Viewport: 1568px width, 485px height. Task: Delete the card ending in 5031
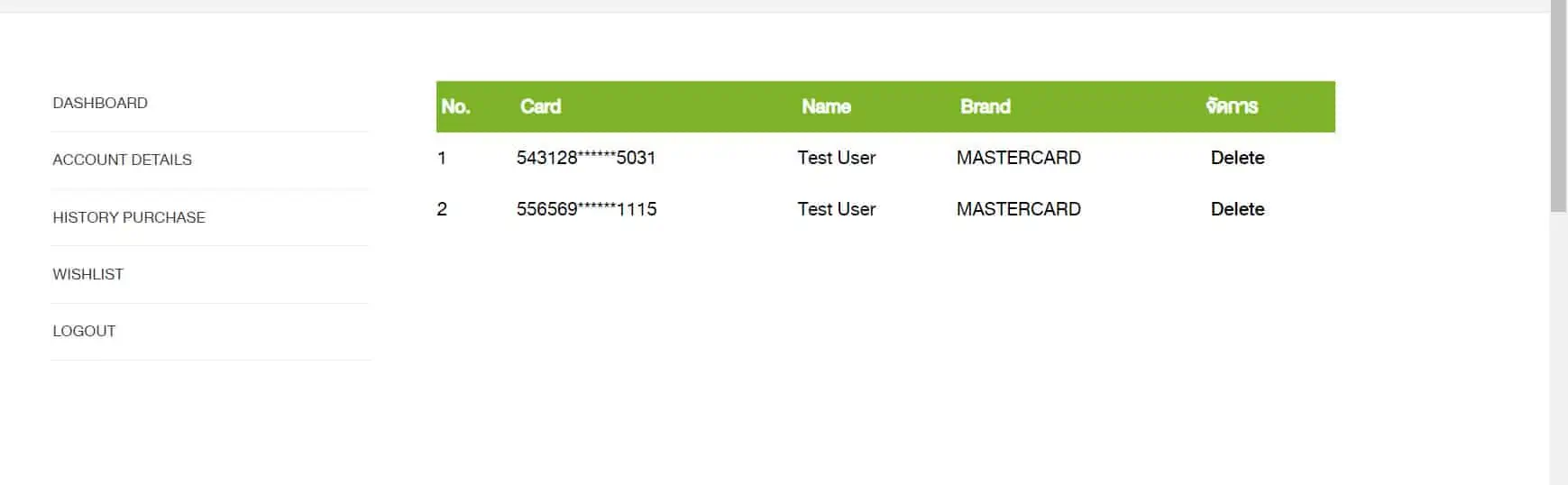tap(1237, 158)
